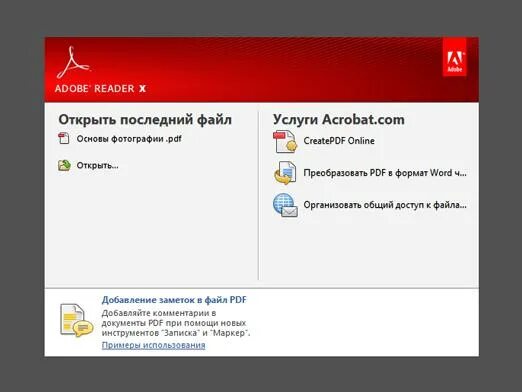Click the Добавление заметок в файл PDF heading
The width and height of the screenshot is (522, 392).
click(174, 300)
